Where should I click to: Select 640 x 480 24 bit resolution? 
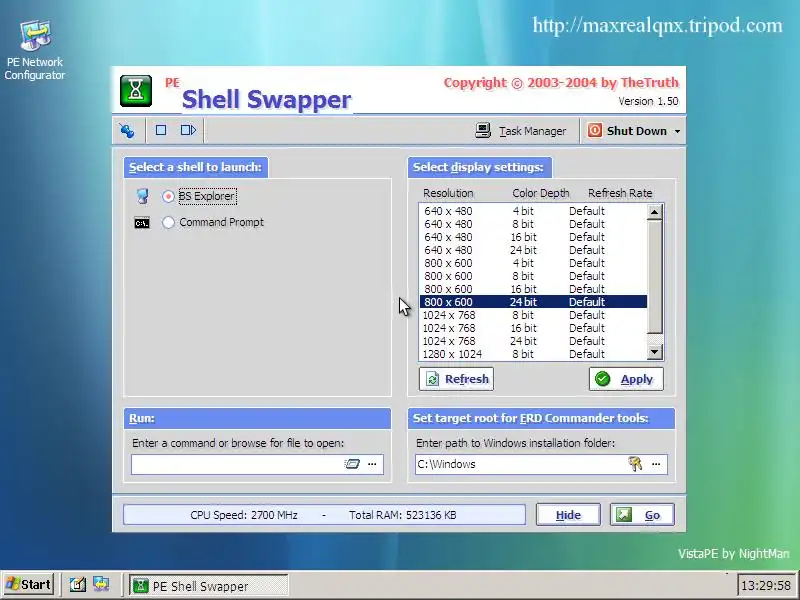coord(533,250)
